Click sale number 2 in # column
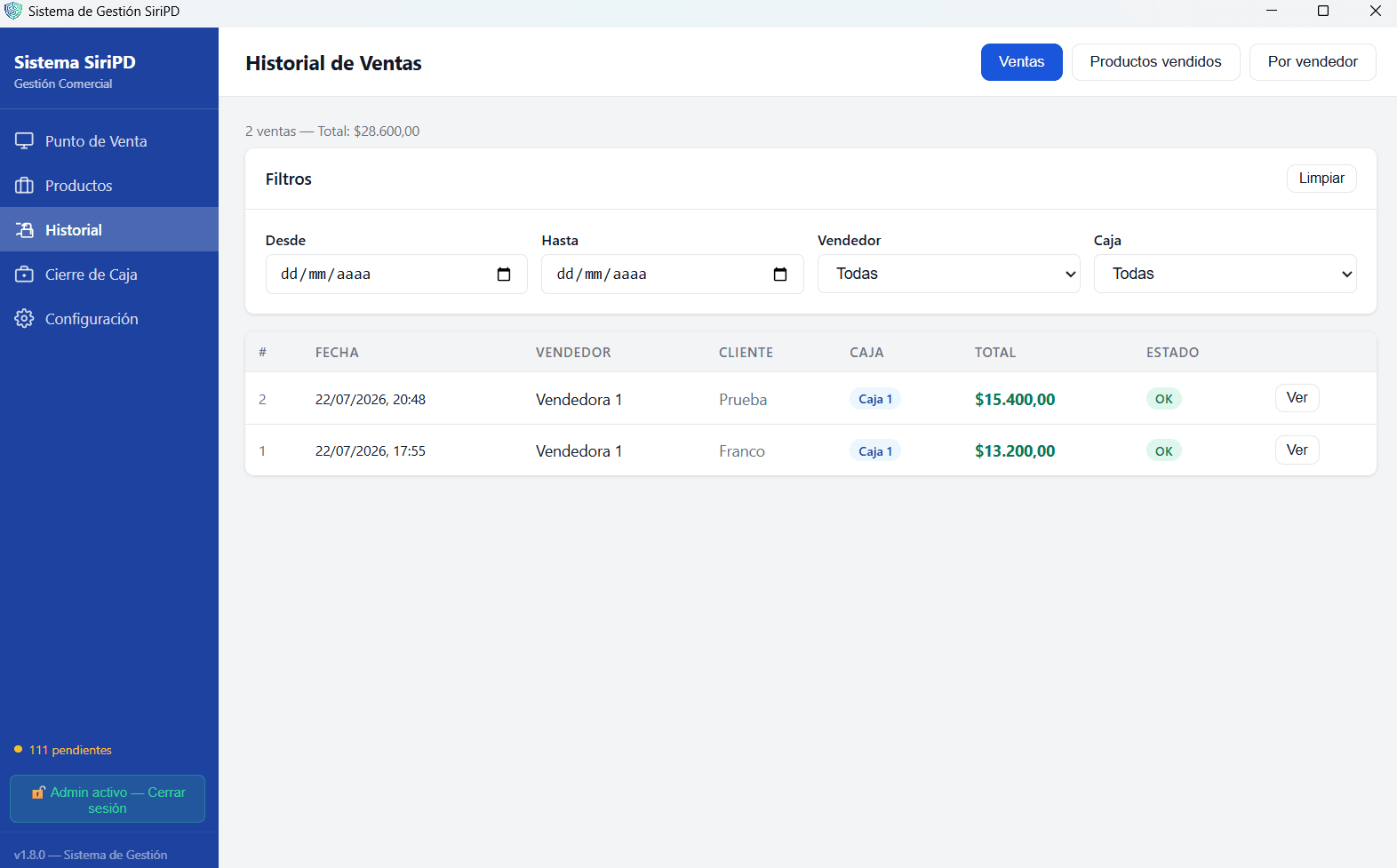The width and height of the screenshot is (1397, 868). [x=262, y=400]
